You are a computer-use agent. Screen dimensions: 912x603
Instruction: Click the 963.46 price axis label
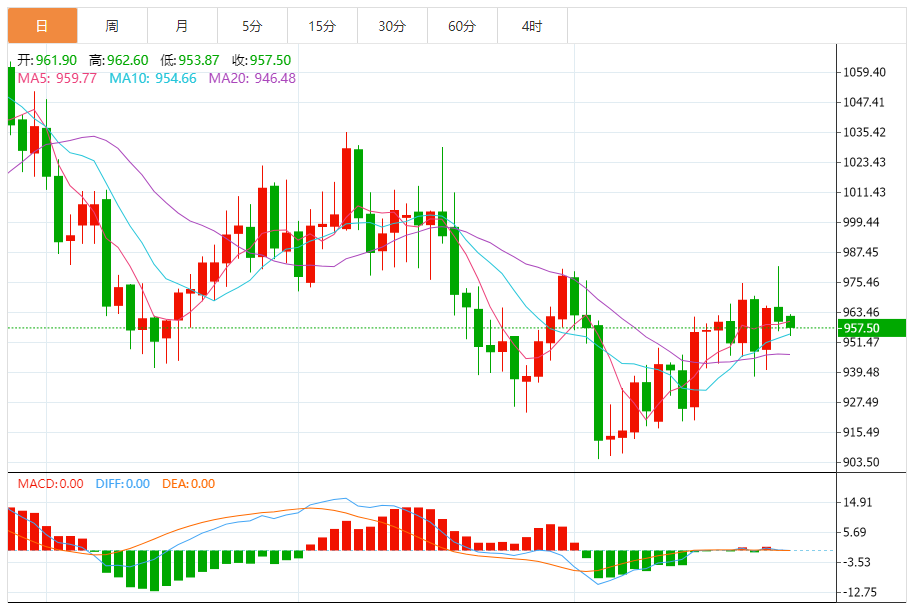(861, 312)
